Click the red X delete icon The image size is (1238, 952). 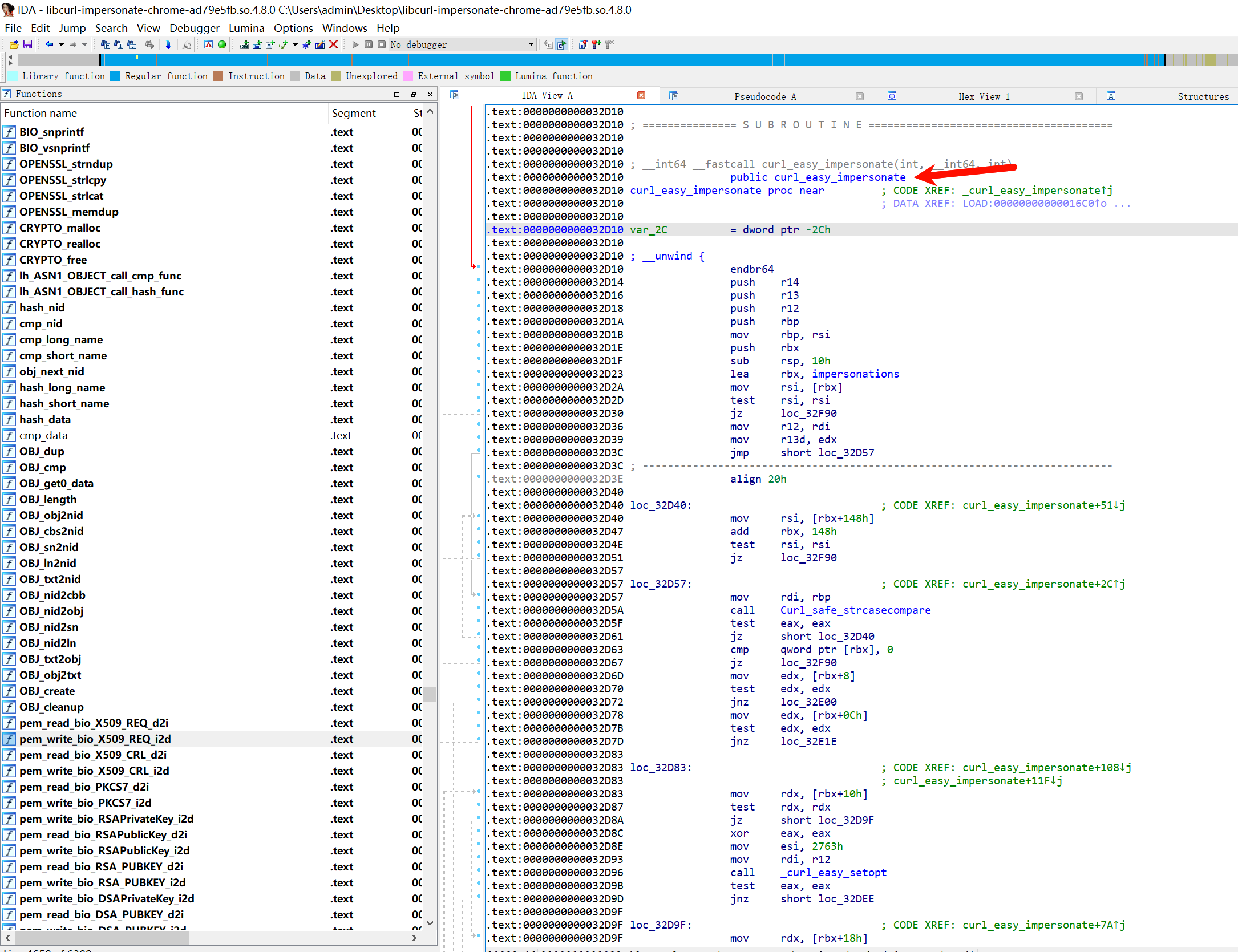(x=334, y=44)
